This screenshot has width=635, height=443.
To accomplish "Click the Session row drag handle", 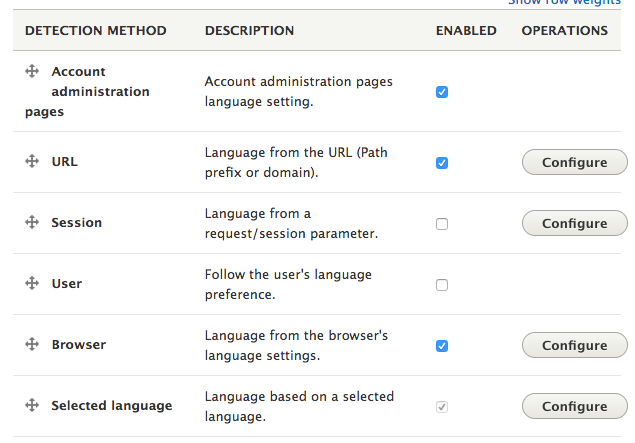I will pos(32,223).
